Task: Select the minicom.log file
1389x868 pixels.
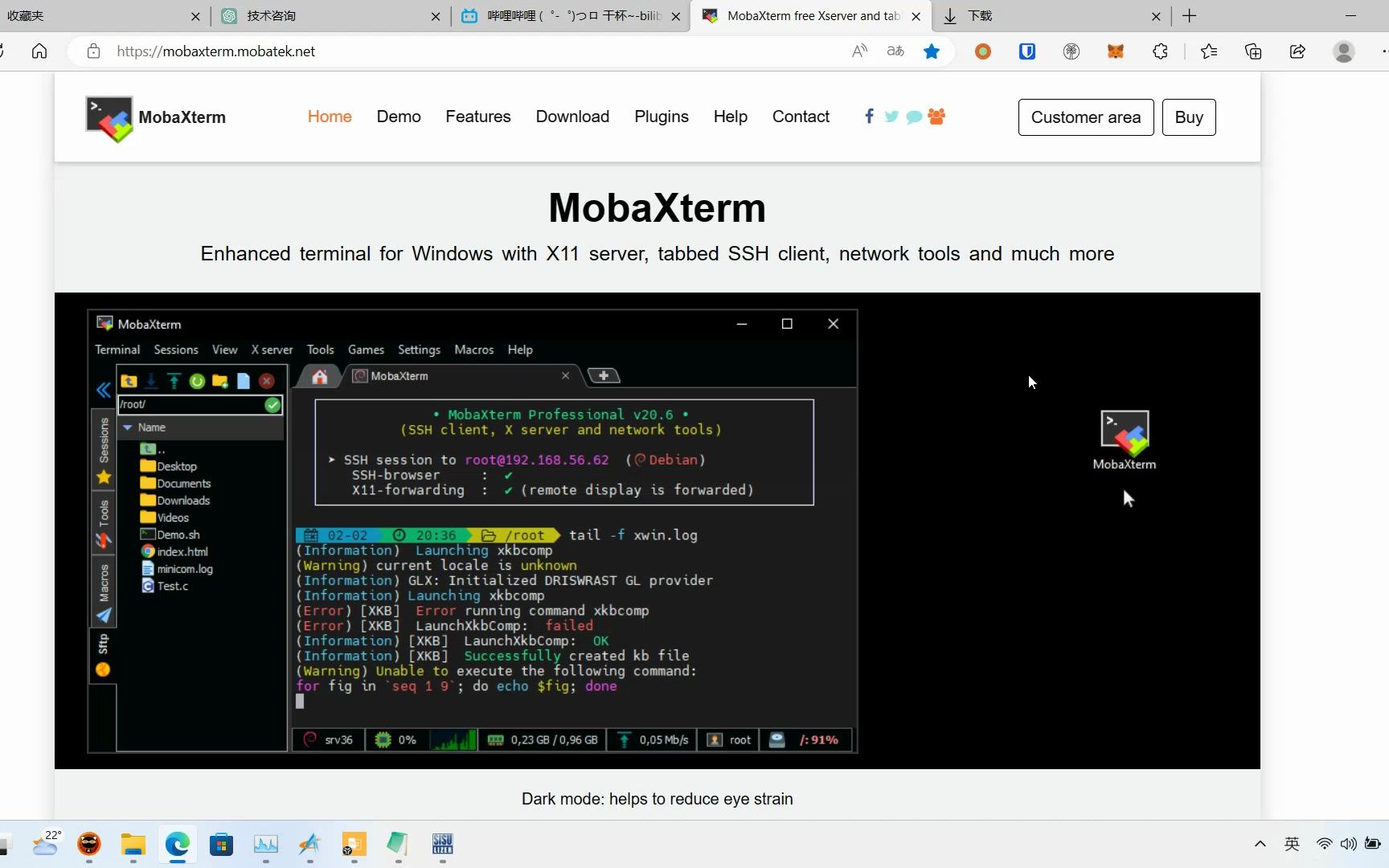Action: (184, 568)
